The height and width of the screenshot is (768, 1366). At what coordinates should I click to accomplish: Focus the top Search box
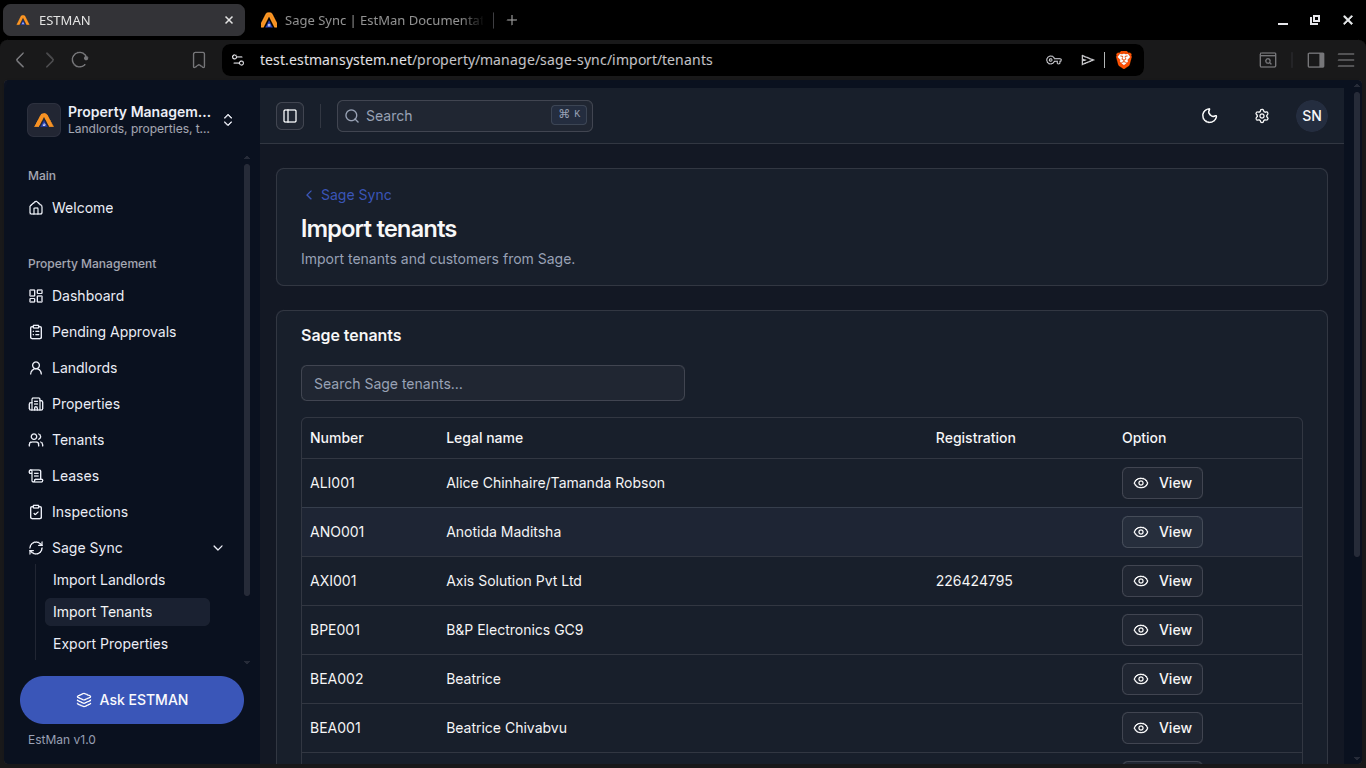pos(465,116)
